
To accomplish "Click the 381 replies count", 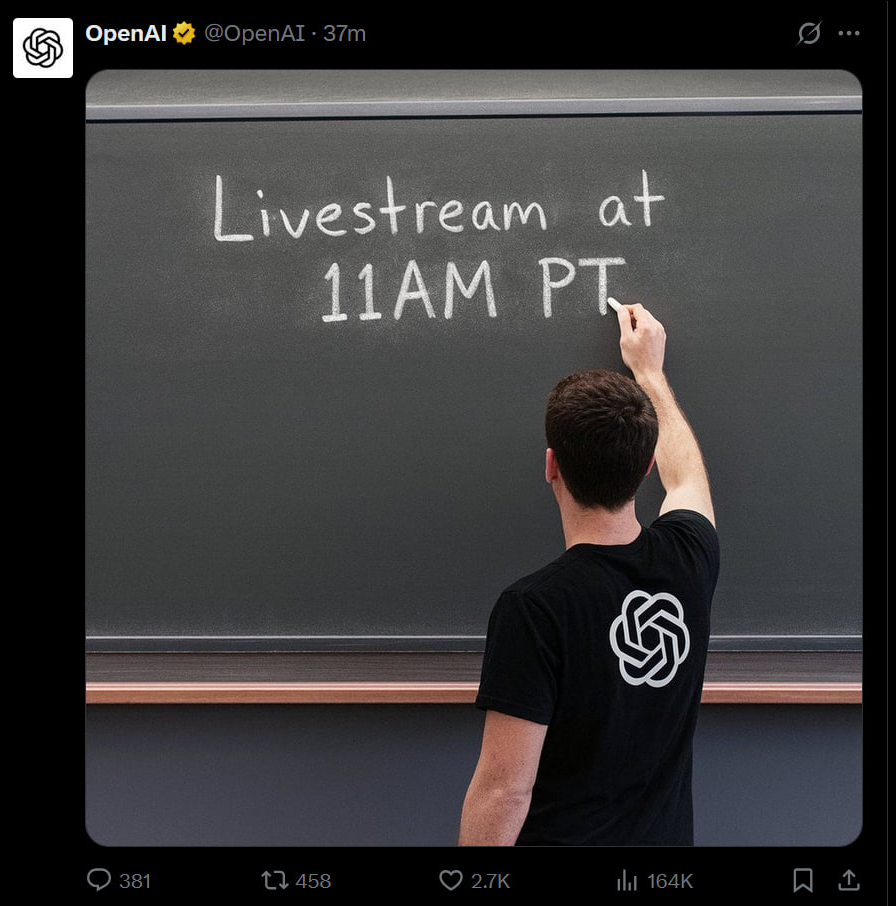I will pos(135,881).
